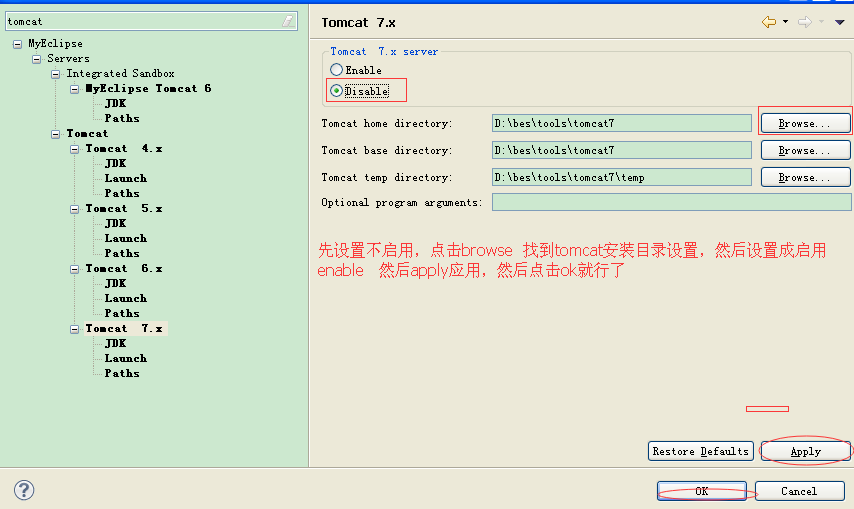Click the Tomcat temp directory field
This screenshot has width=854, height=509.
[x=621, y=177]
